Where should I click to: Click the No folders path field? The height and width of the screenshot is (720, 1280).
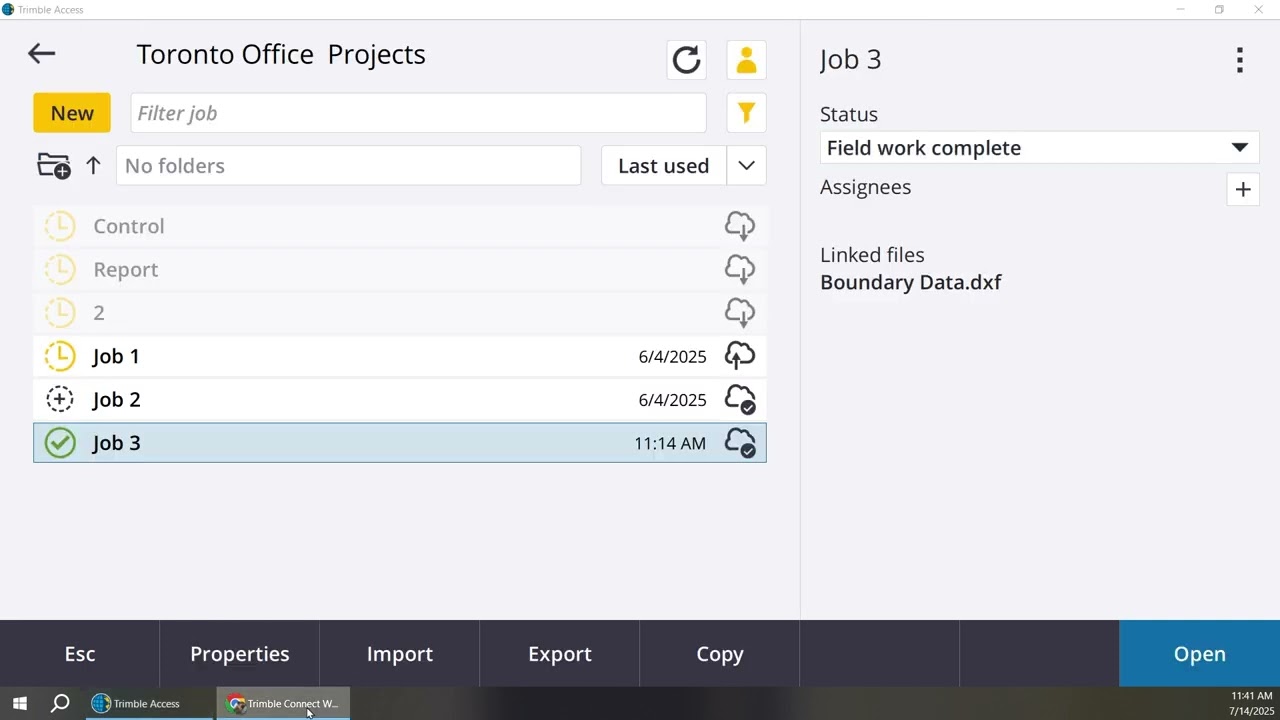[x=348, y=166]
